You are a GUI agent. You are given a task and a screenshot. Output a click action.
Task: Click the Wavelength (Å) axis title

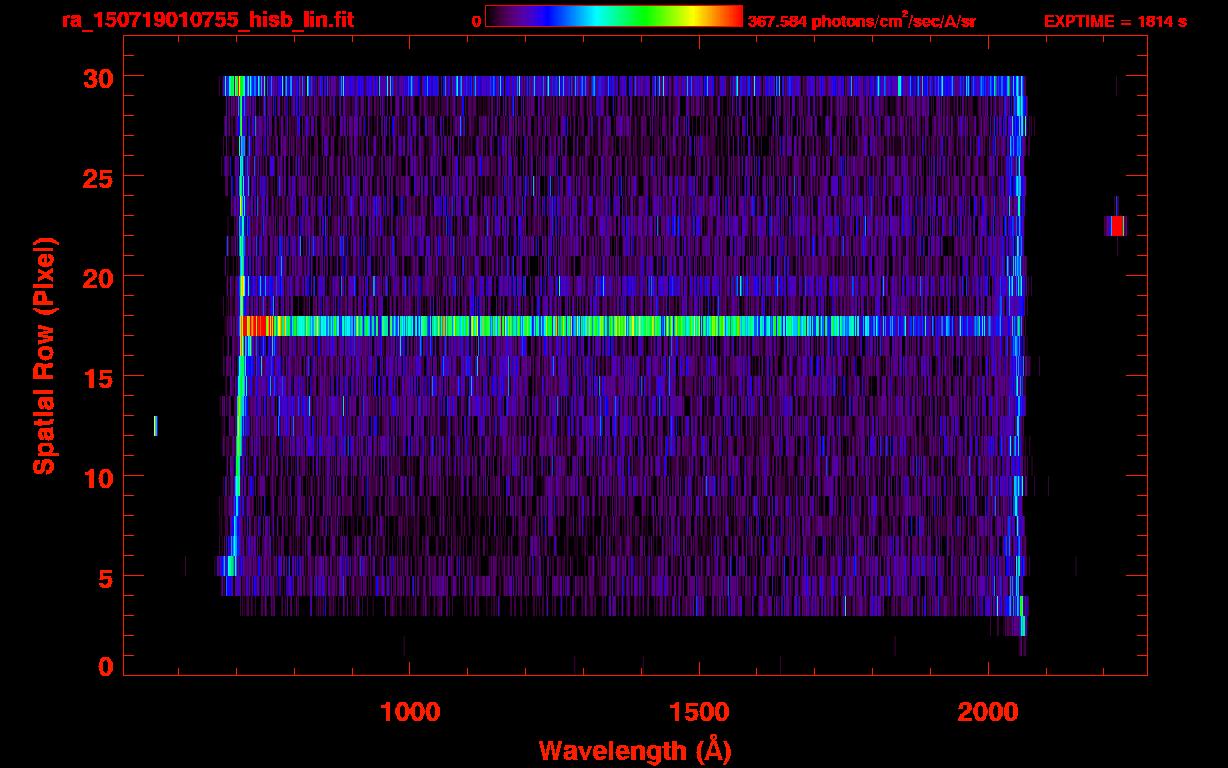point(635,750)
